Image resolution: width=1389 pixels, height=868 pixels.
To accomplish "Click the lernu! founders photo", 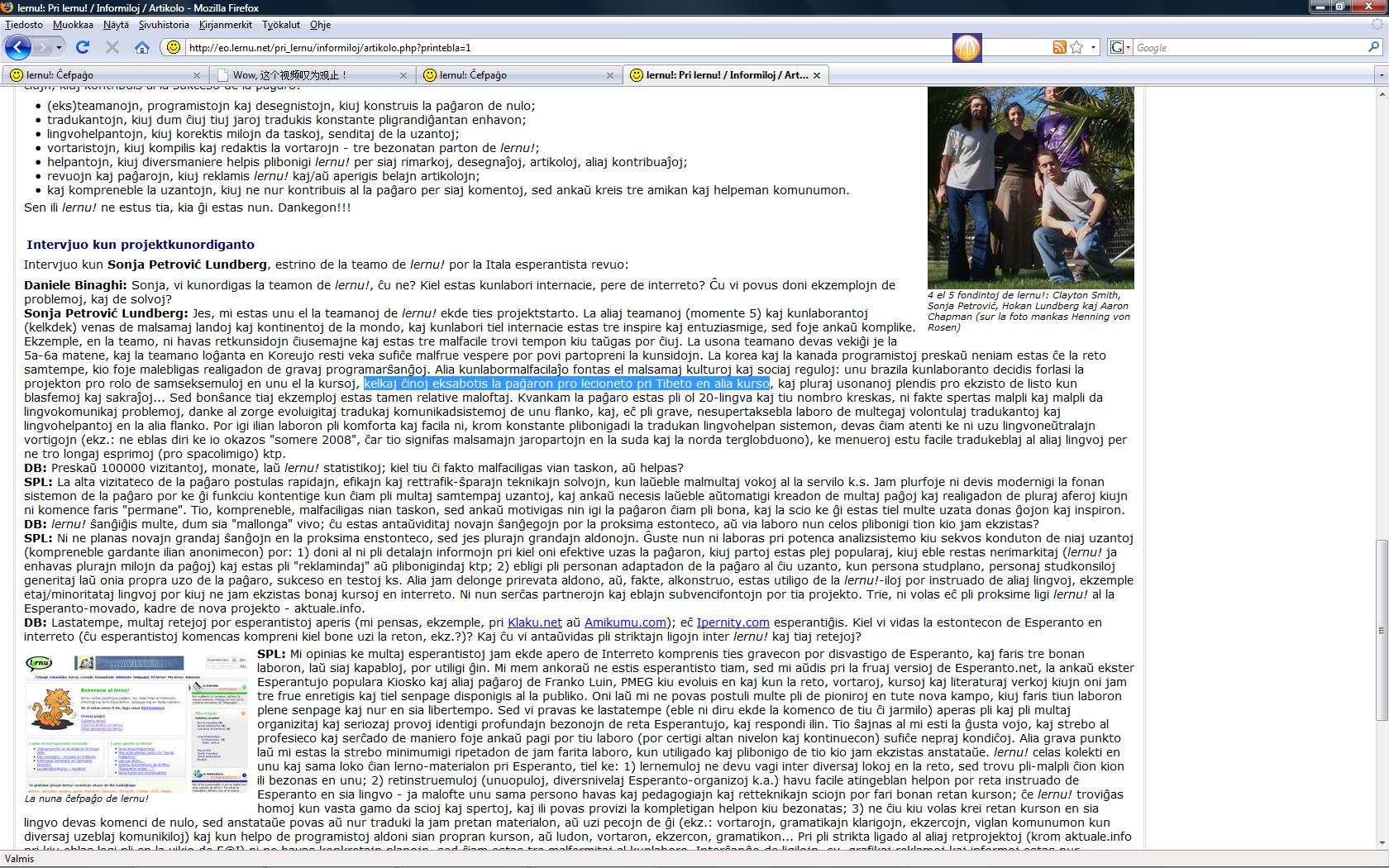I will pos(1030,188).
